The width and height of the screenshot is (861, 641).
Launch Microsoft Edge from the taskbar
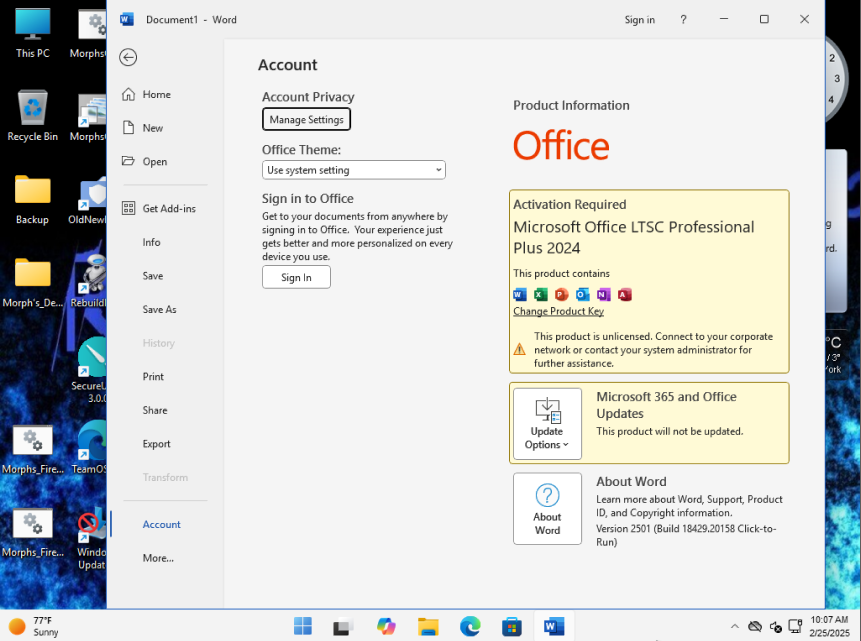[x=470, y=626]
